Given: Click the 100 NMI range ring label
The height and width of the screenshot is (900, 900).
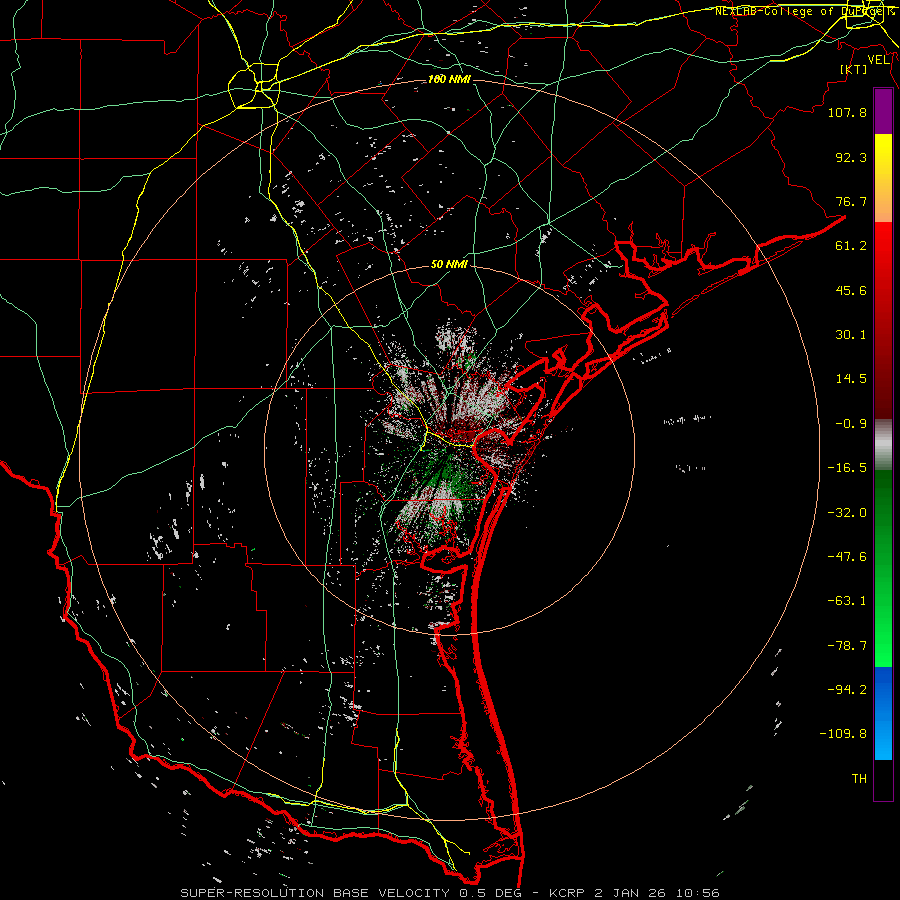Looking at the screenshot, I should tap(449, 79).
